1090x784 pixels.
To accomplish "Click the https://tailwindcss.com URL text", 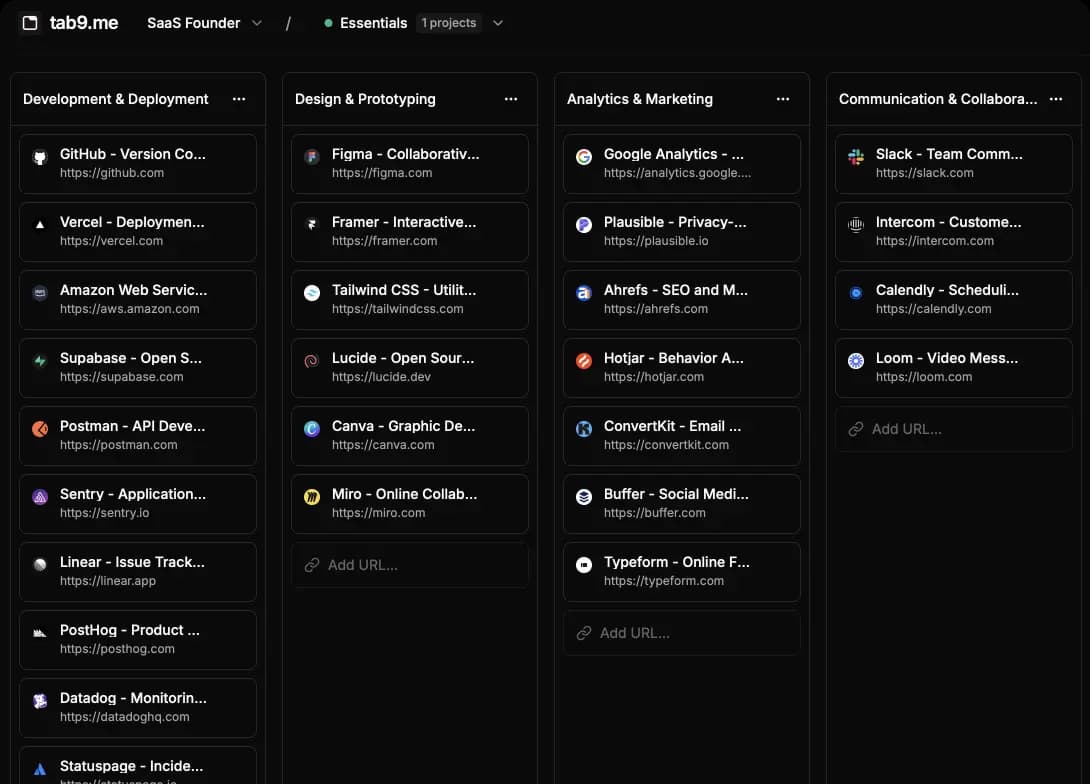I will [x=398, y=309].
